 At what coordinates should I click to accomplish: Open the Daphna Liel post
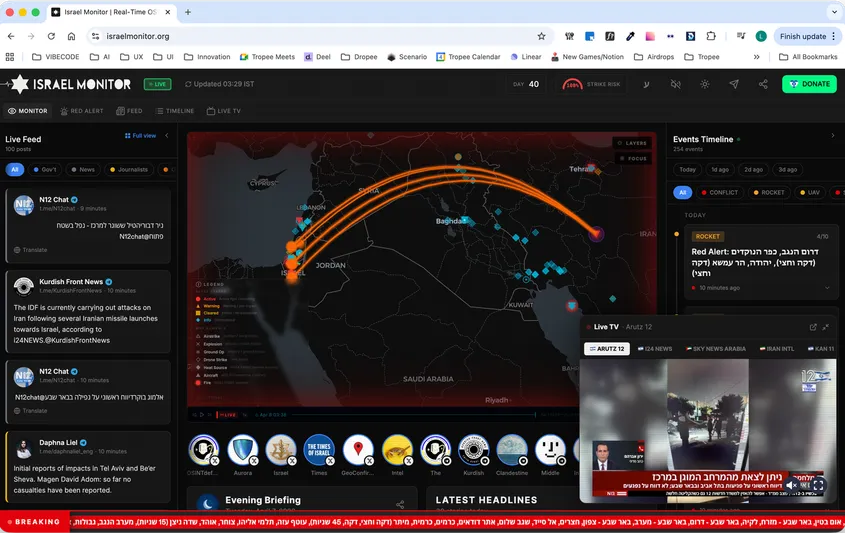[88, 467]
